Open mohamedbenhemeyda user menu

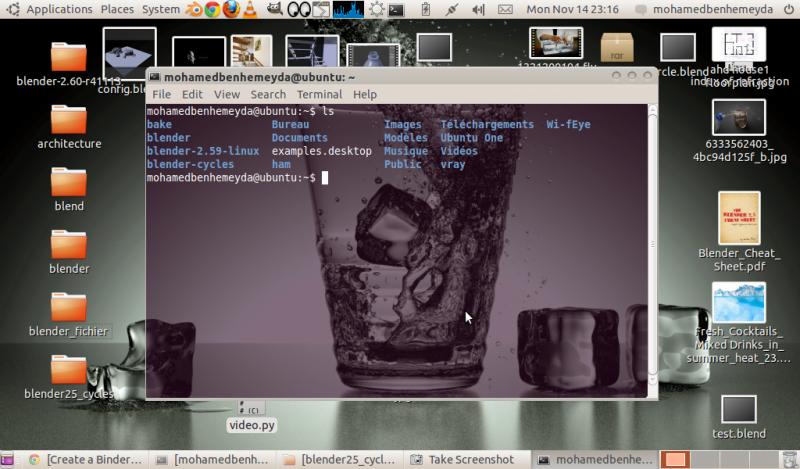pyautogui.click(x=712, y=9)
